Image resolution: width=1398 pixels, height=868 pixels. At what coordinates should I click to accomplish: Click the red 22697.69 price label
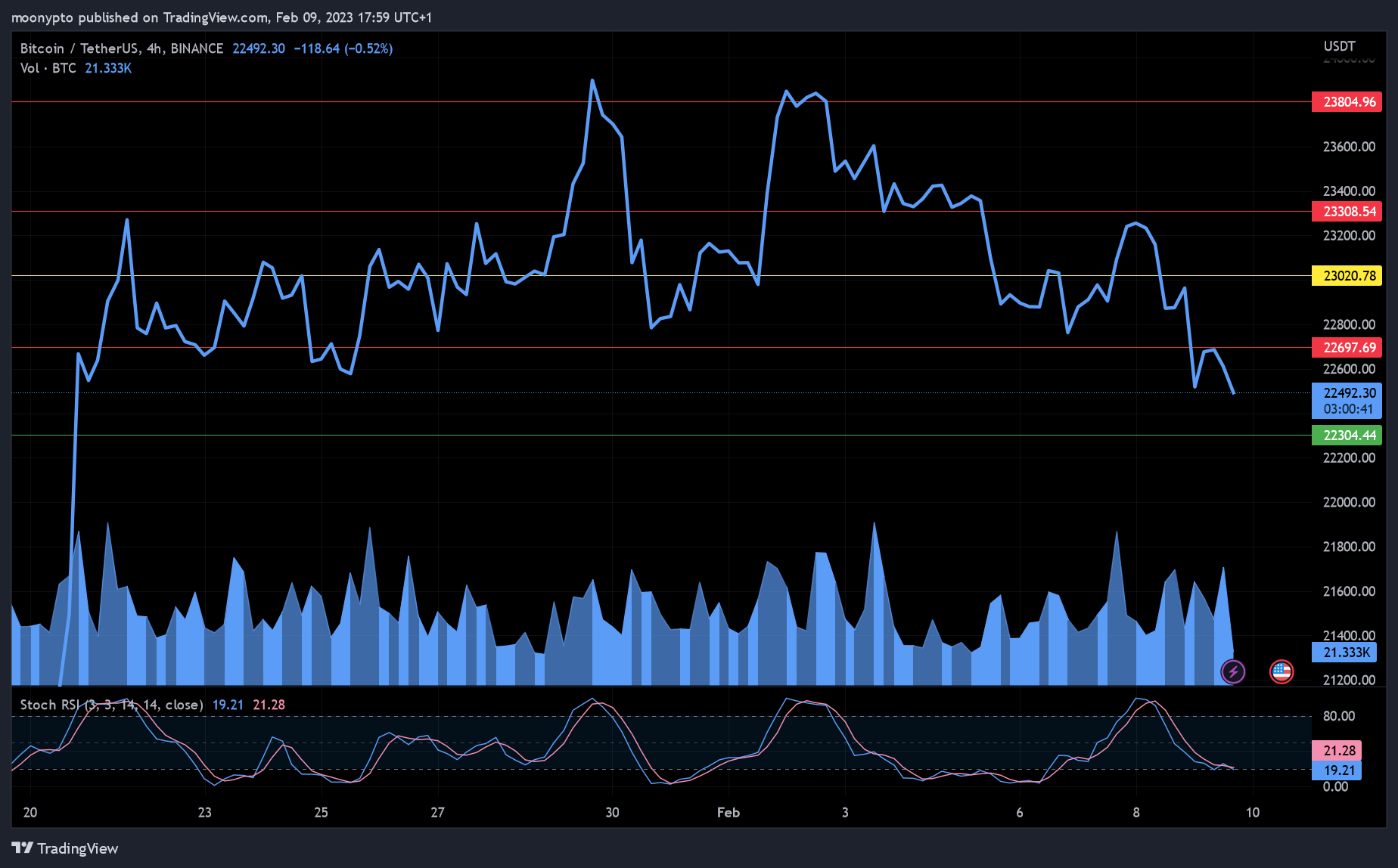pyautogui.click(x=1347, y=348)
